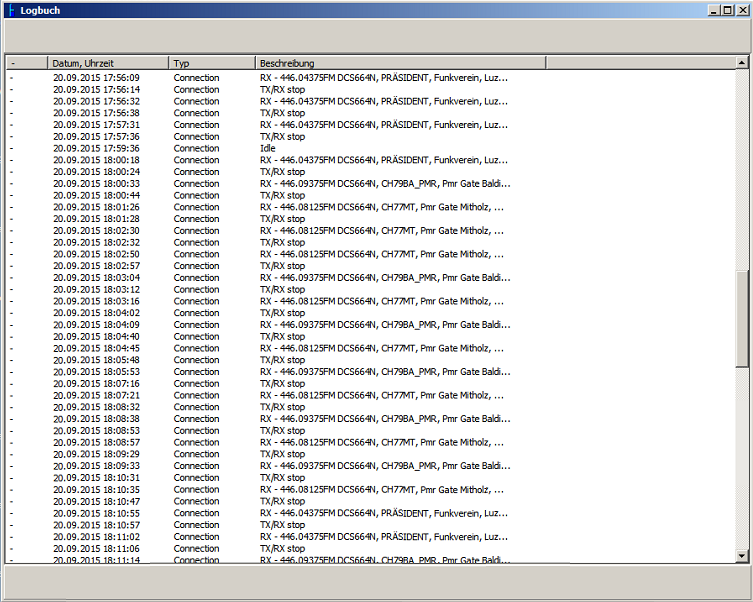Click scrollbar down arrow

tap(742, 556)
